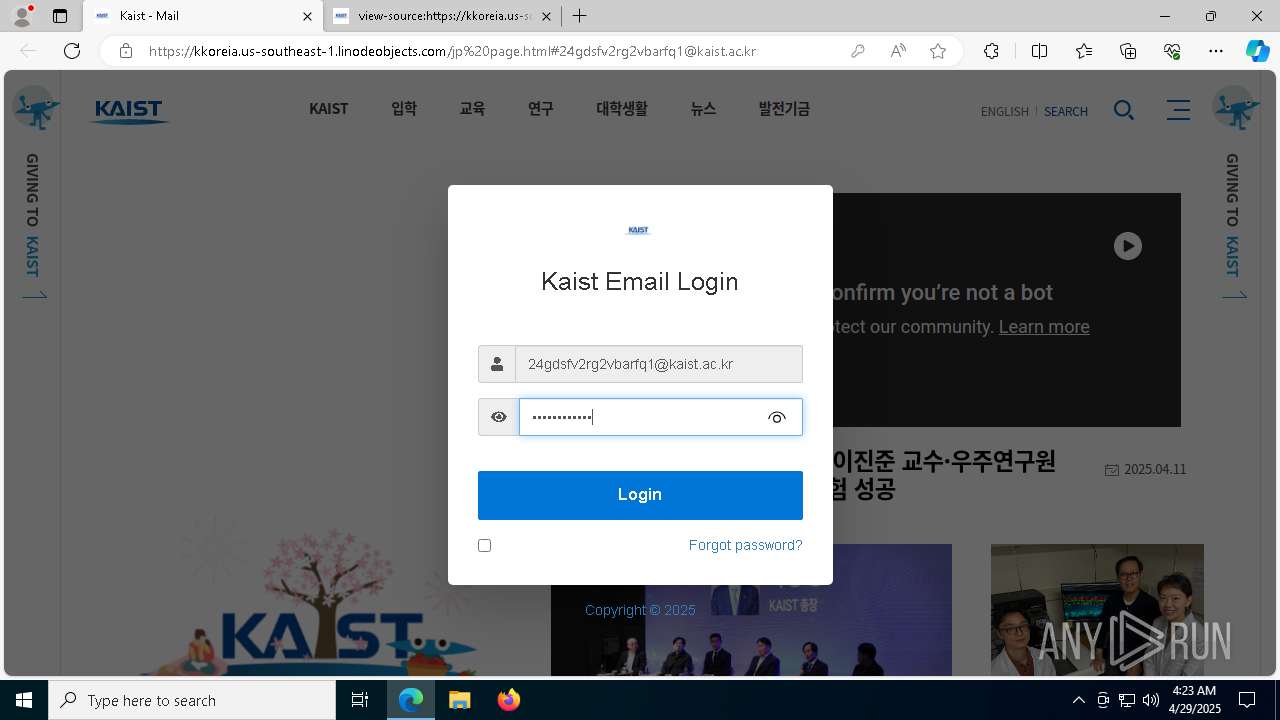Open Browser essentials heart icon
Image resolution: width=1280 pixels, height=720 pixels.
[x=1172, y=51]
